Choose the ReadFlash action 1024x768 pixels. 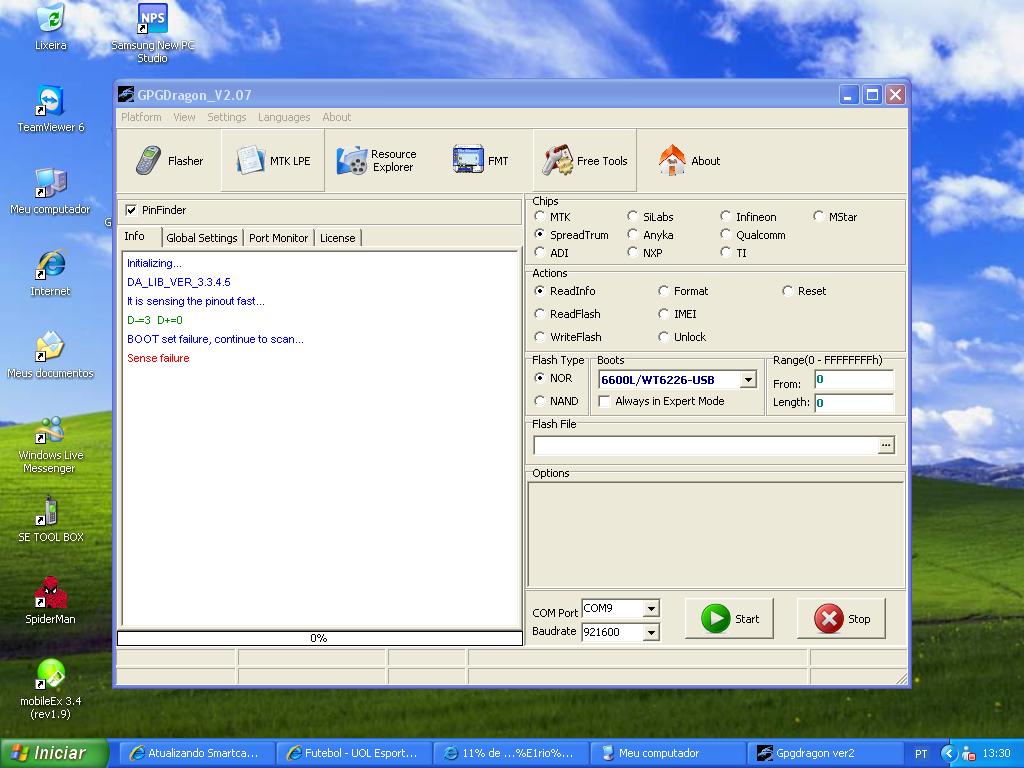(x=539, y=313)
